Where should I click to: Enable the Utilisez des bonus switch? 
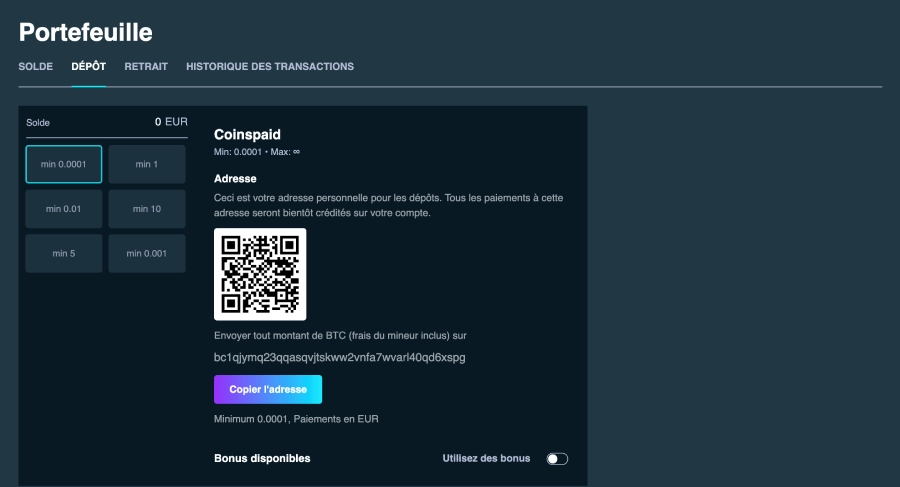tap(557, 459)
